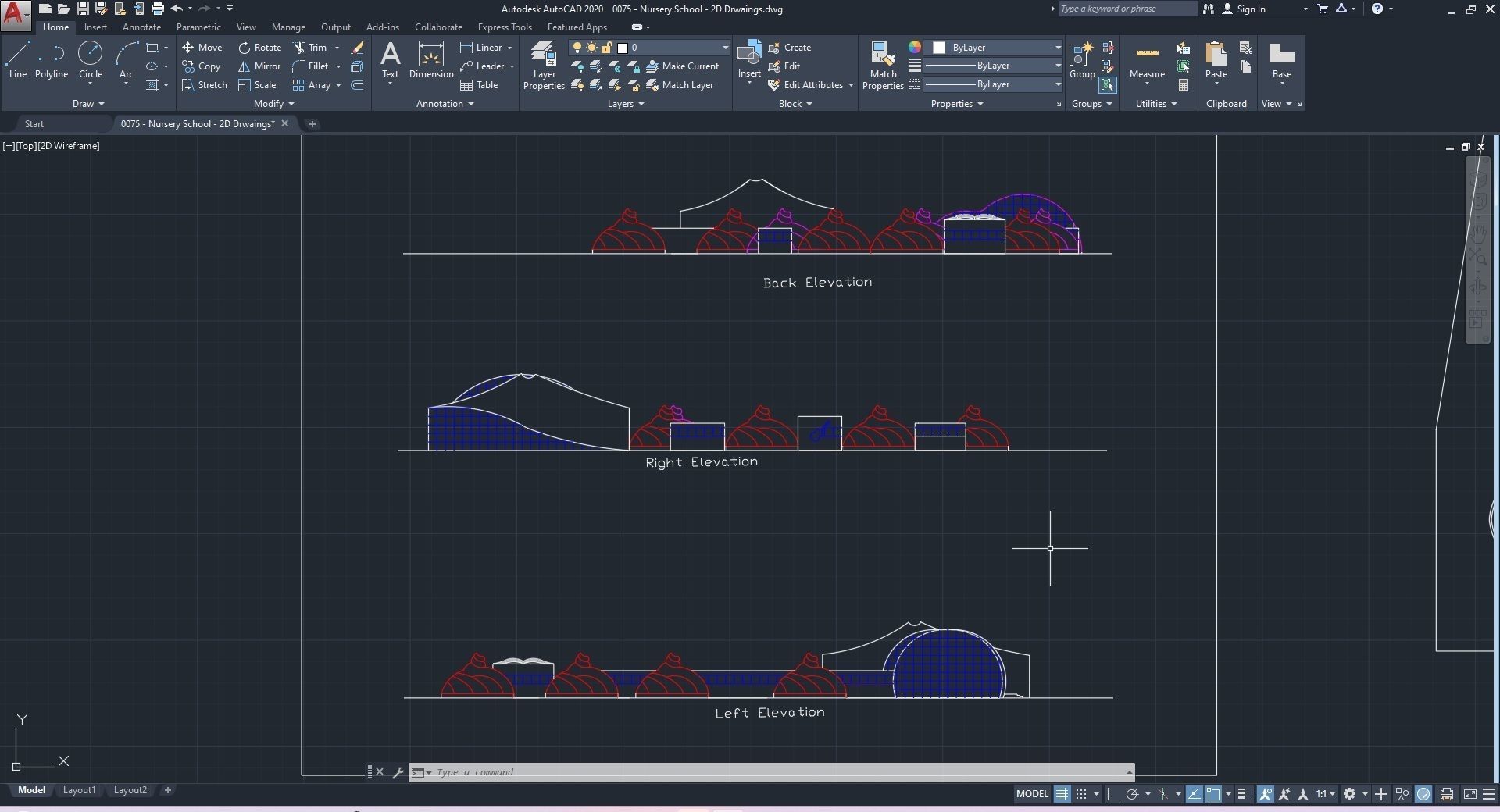1500x812 pixels.
Task: Click in the command line input
Action: point(781,772)
